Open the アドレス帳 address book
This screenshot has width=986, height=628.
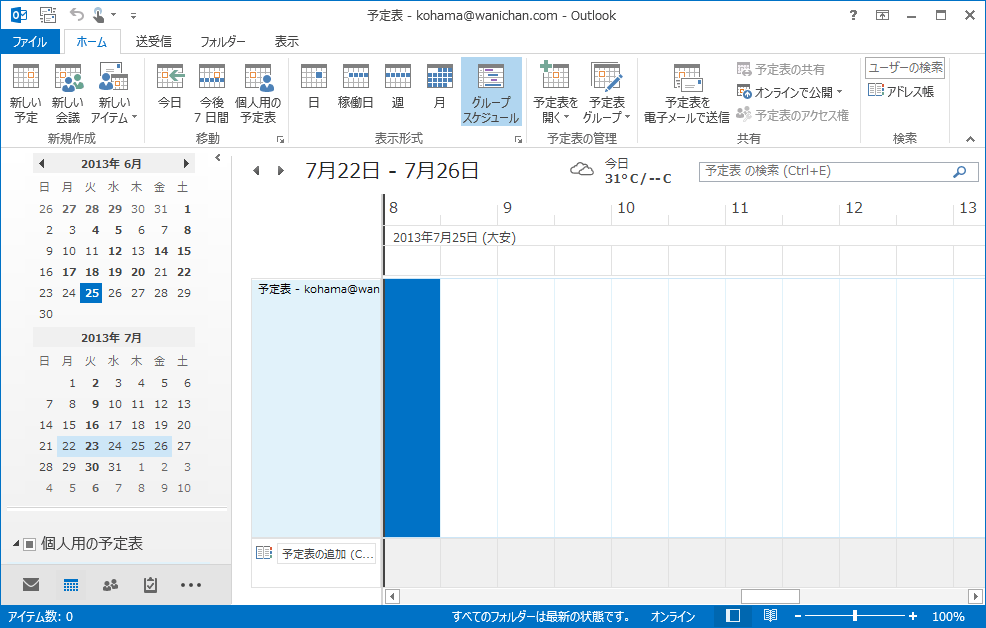[901, 91]
